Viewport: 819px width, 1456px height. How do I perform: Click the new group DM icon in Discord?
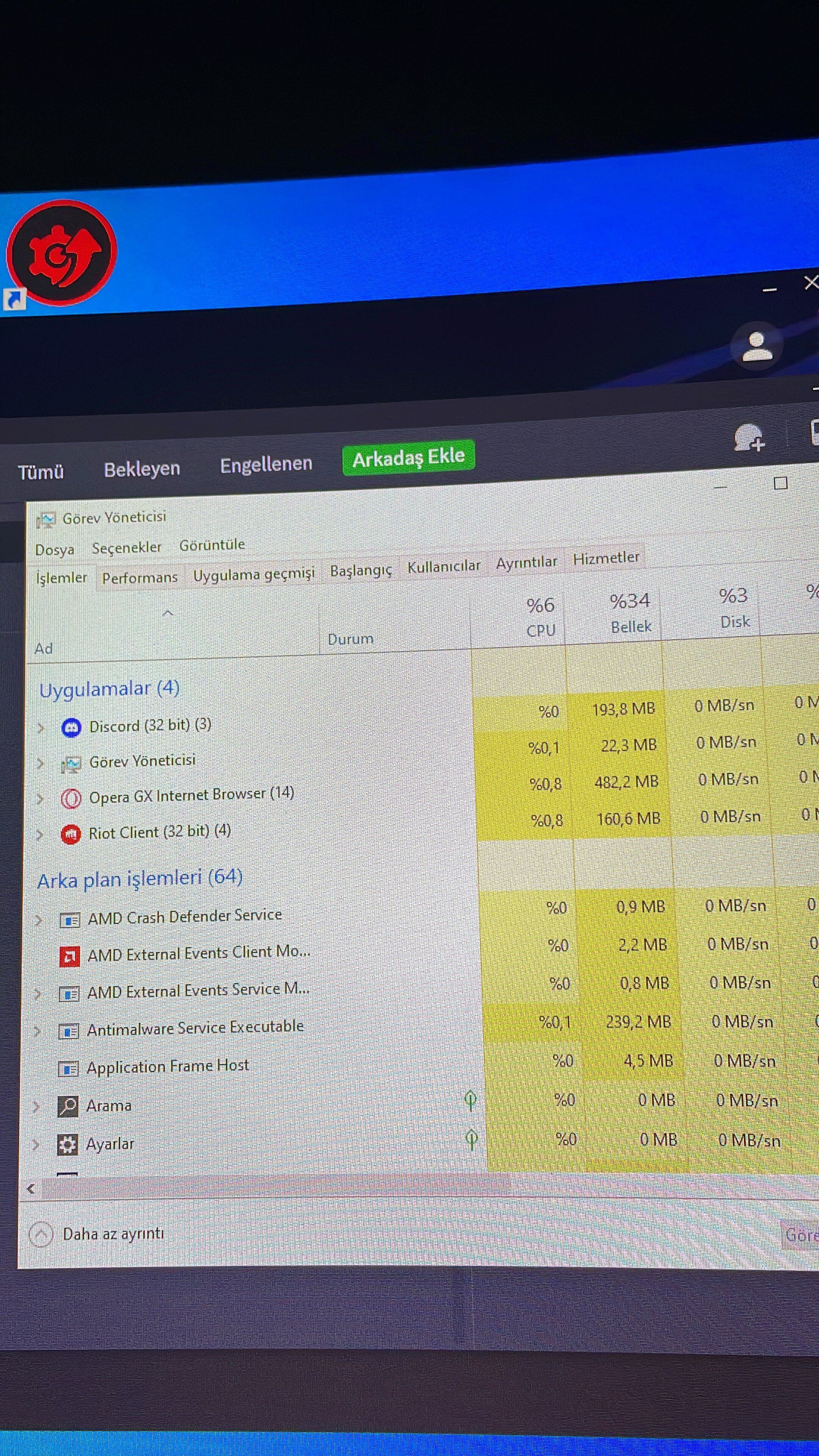[749, 438]
